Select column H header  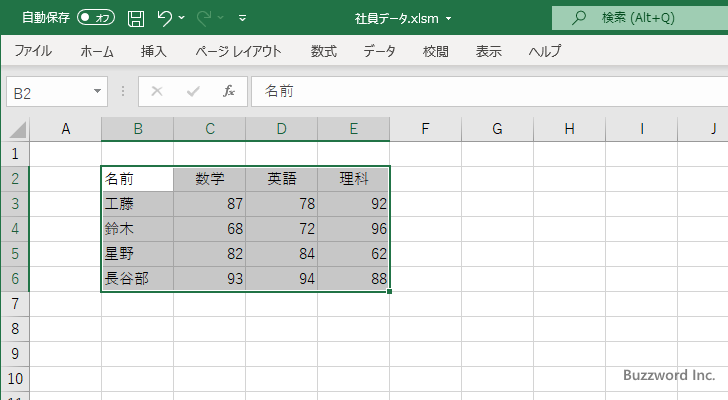569,129
